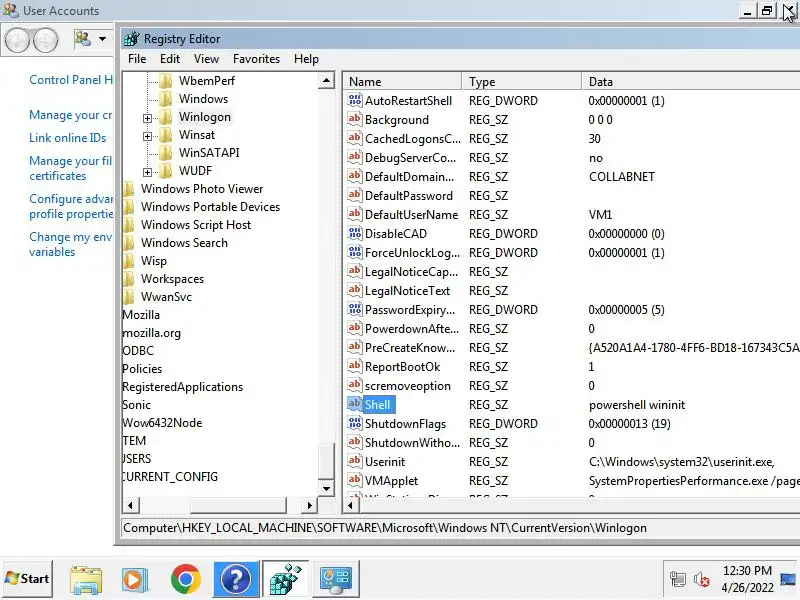The image size is (800, 600).
Task: Select the Windows Portable Devices key
Action: [x=210, y=207]
